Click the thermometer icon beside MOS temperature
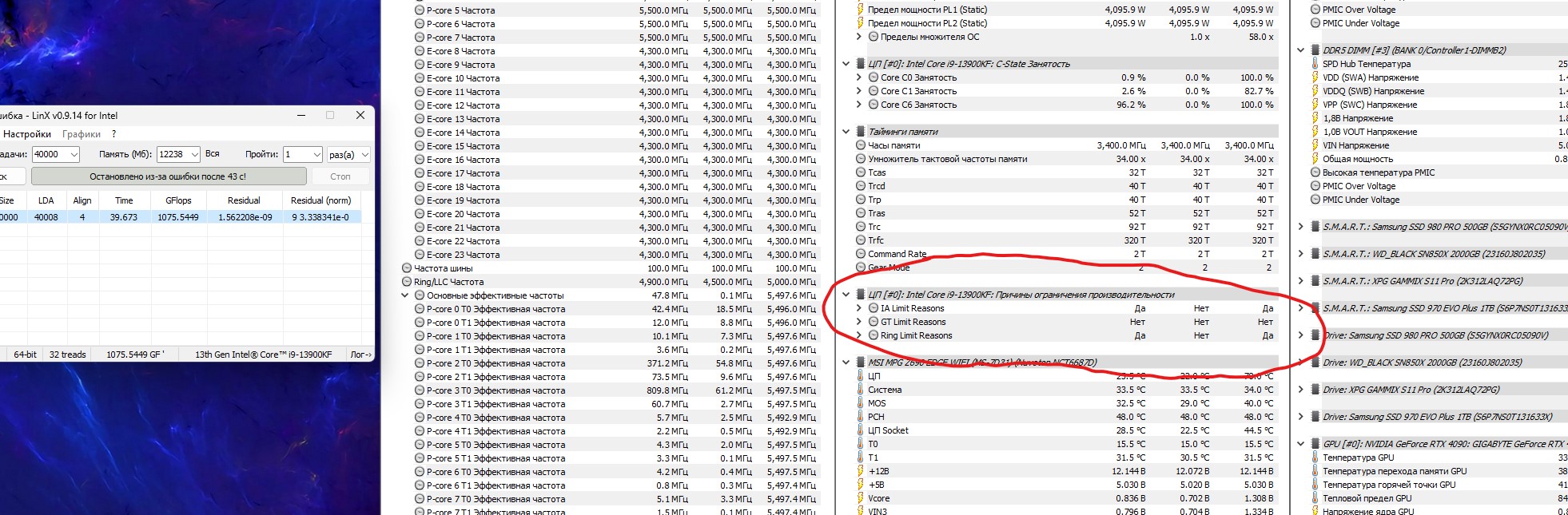The height and width of the screenshot is (515, 1568). [x=861, y=403]
